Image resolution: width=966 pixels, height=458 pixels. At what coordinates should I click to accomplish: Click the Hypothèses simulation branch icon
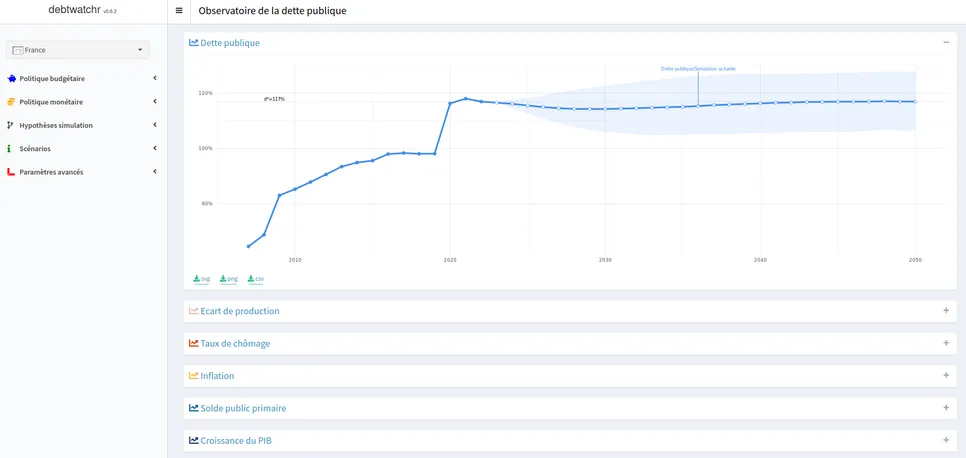[10, 125]
